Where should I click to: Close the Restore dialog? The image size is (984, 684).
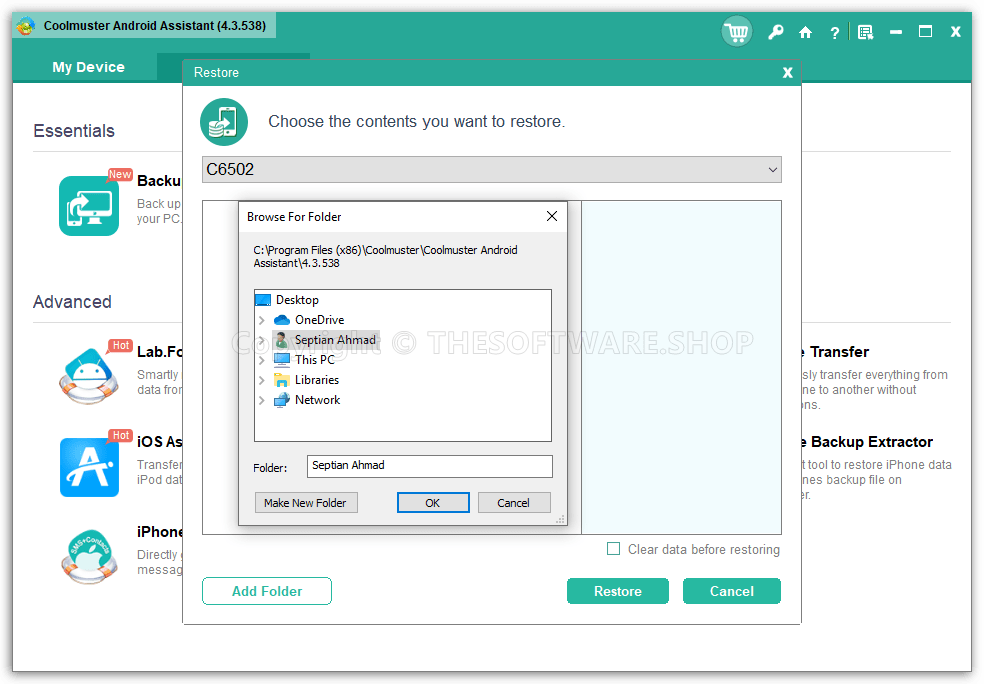point(788,73)
